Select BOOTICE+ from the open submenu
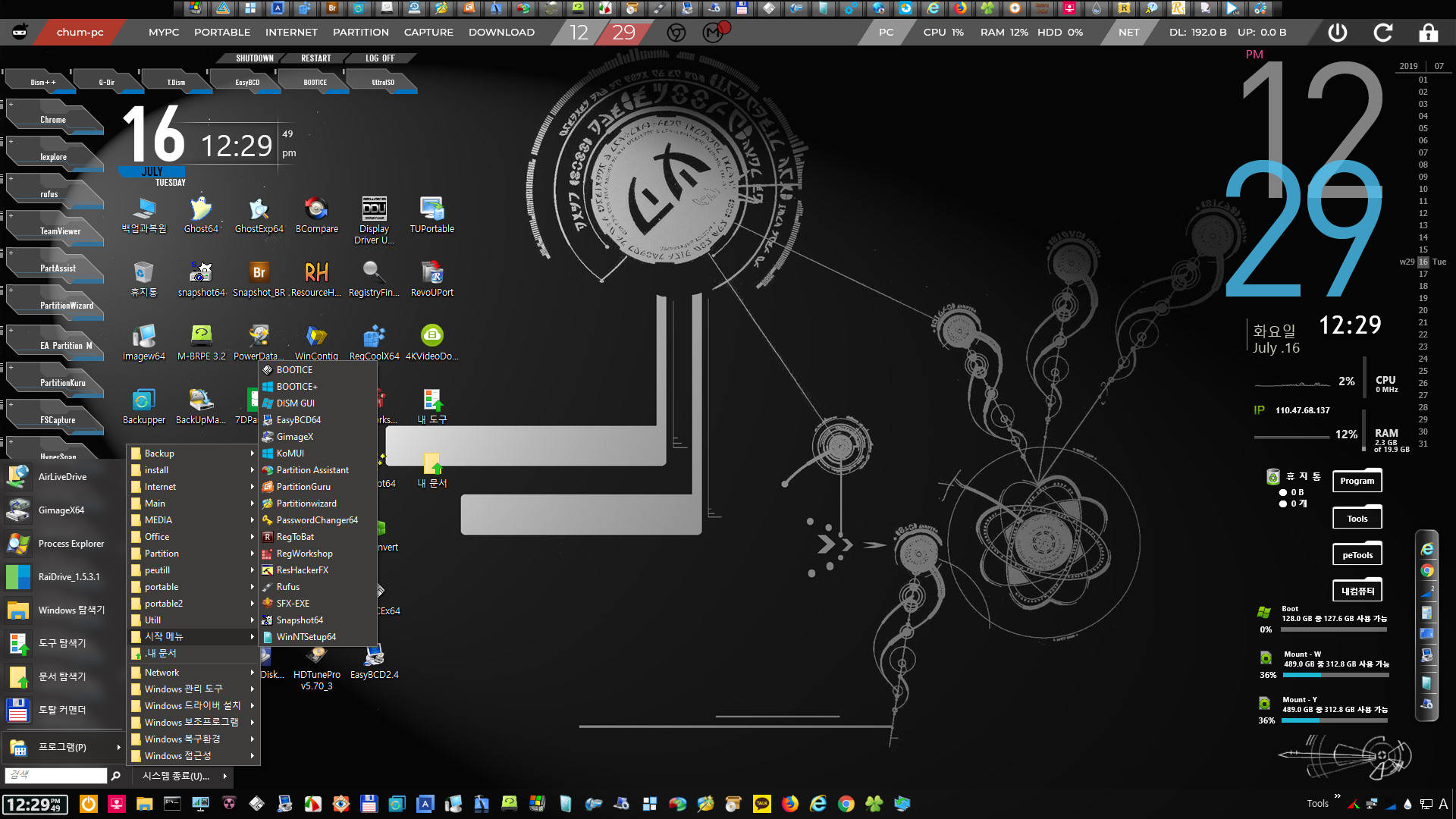The width and height of the screenshot is (1456, 819). [318, 387]
